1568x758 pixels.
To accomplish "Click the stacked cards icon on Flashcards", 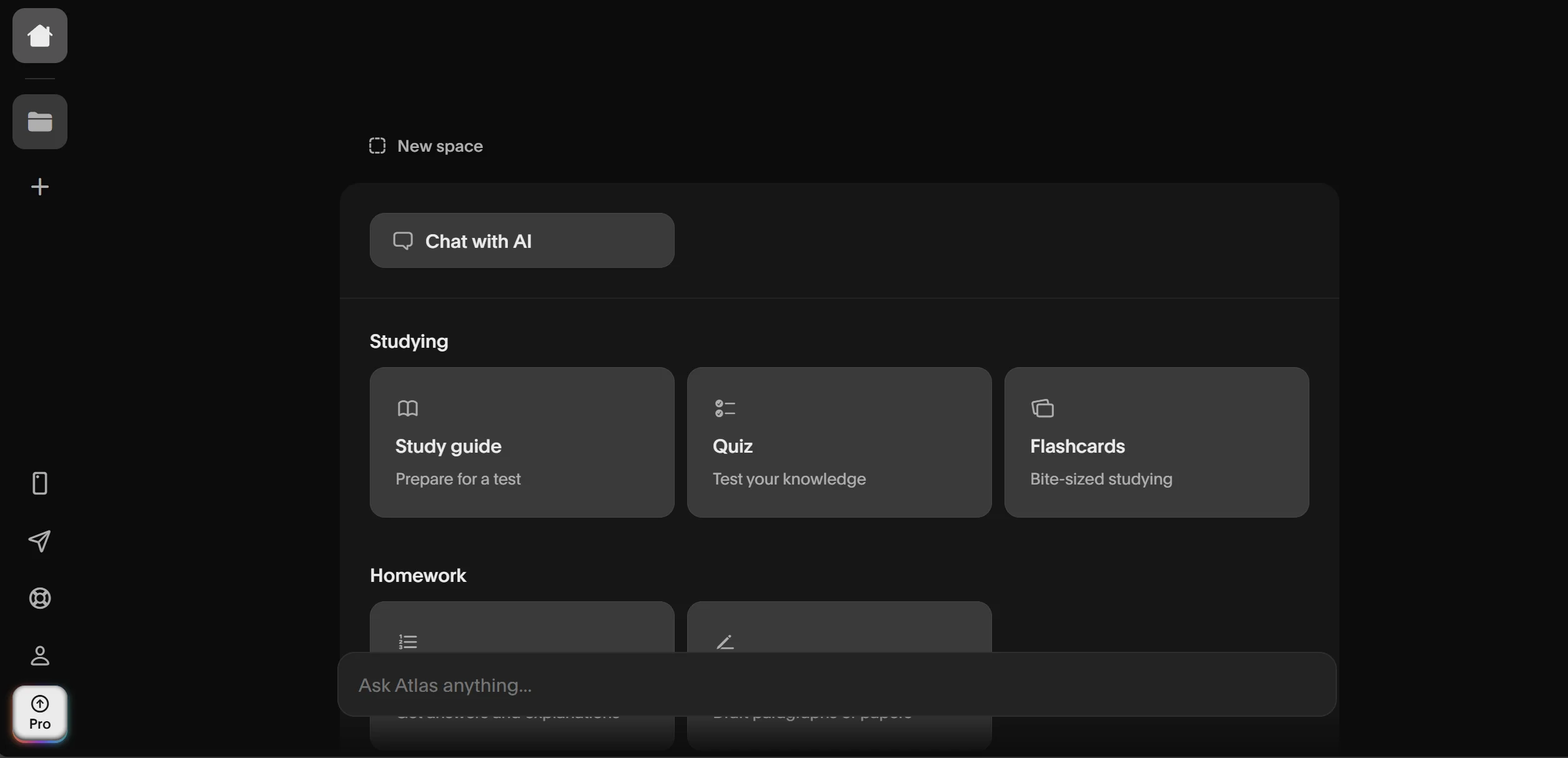I will (1043, 408).
